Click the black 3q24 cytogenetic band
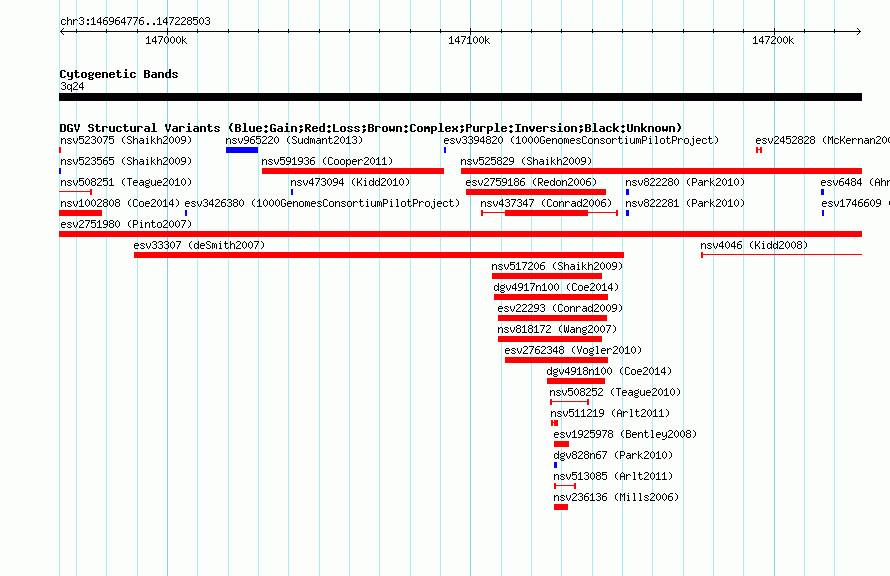This screenshot has width=890, height=576. (460, 97)
